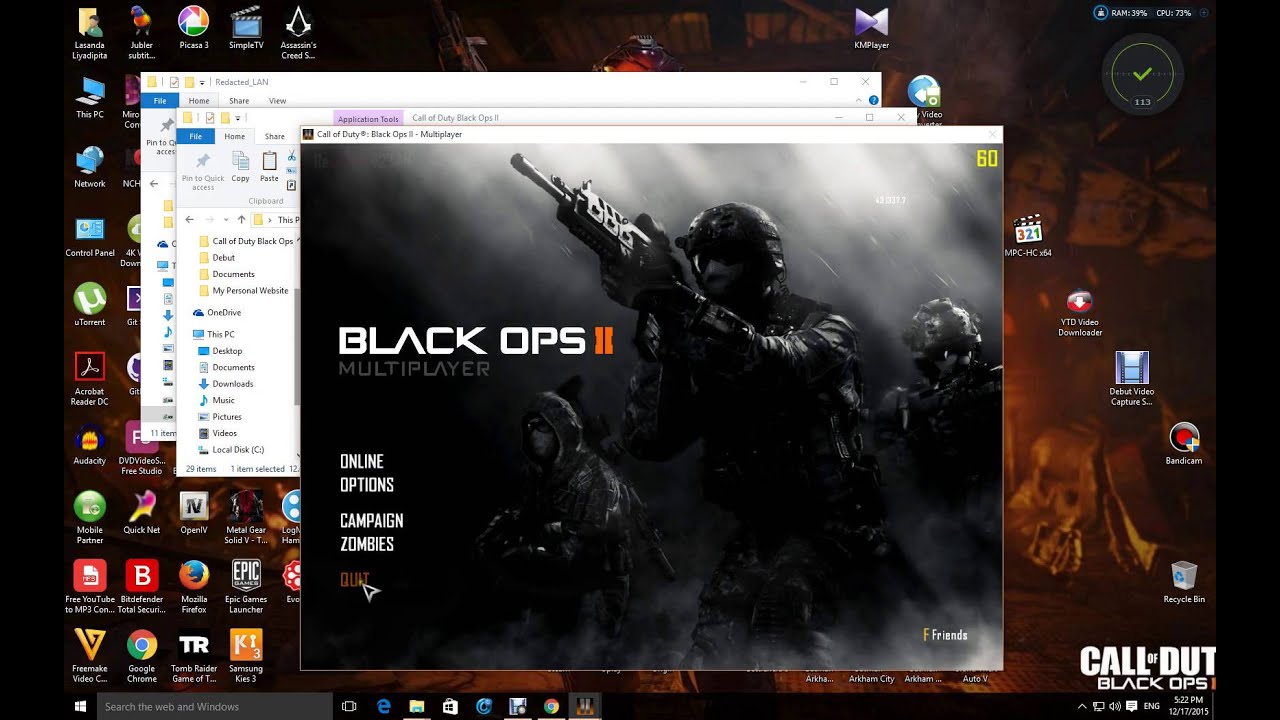Select ONLINE in the Black Ops II menu
The image size is (1280, 720).
(361, 461)
